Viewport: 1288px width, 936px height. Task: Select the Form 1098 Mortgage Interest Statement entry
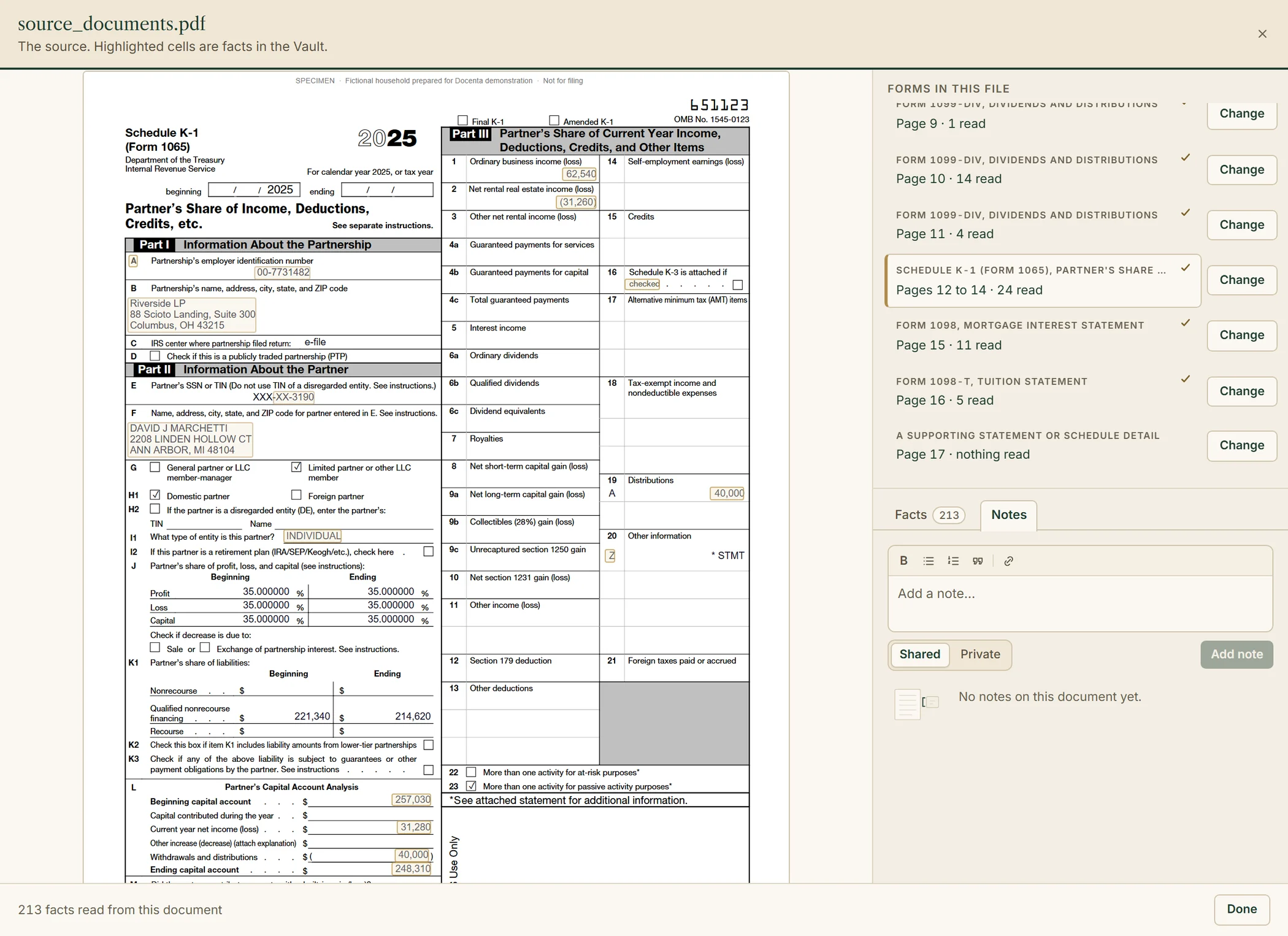click(1043, 336)
